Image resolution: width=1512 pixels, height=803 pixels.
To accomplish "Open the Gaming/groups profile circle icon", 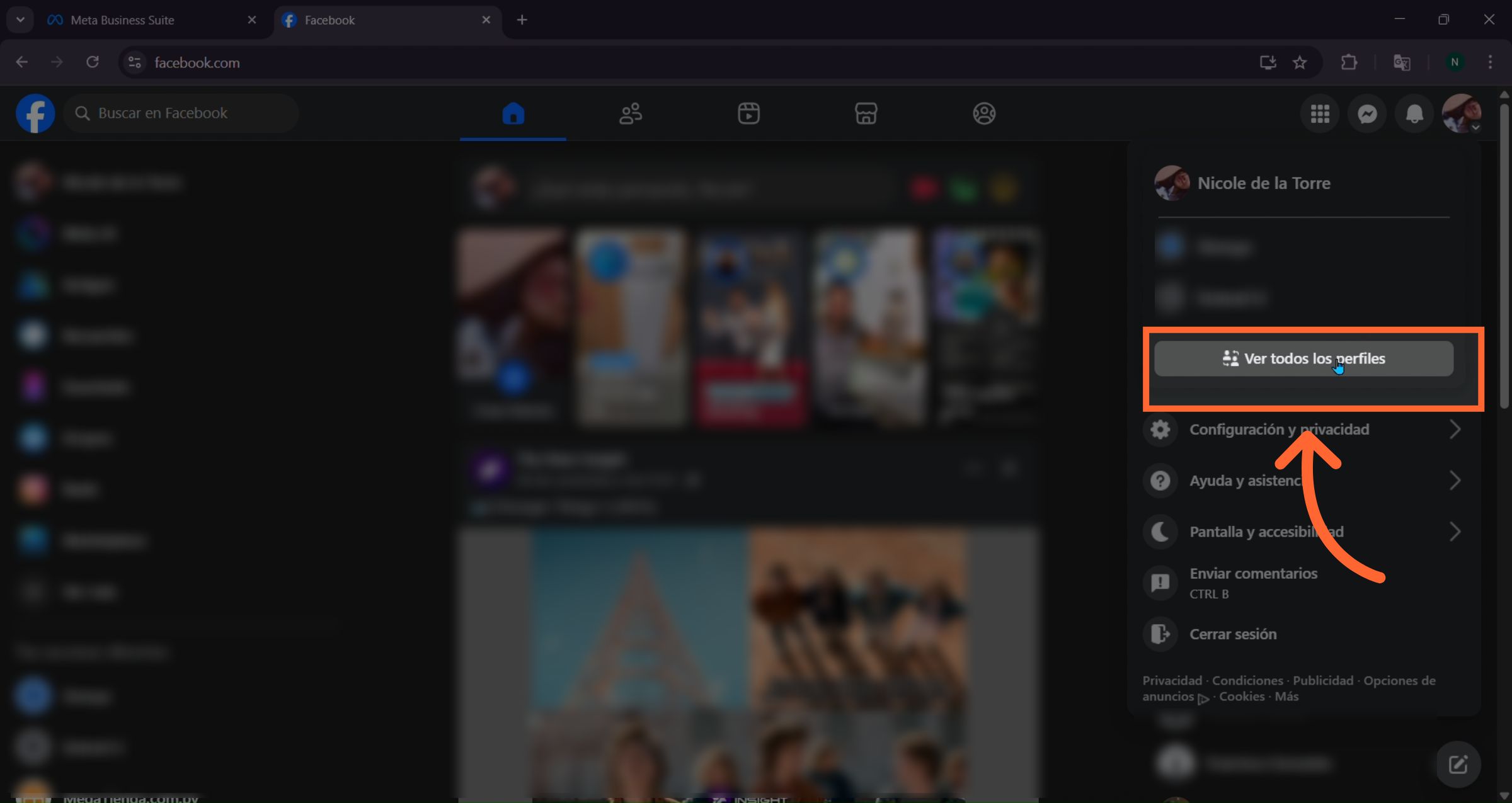I will (983, 114).
